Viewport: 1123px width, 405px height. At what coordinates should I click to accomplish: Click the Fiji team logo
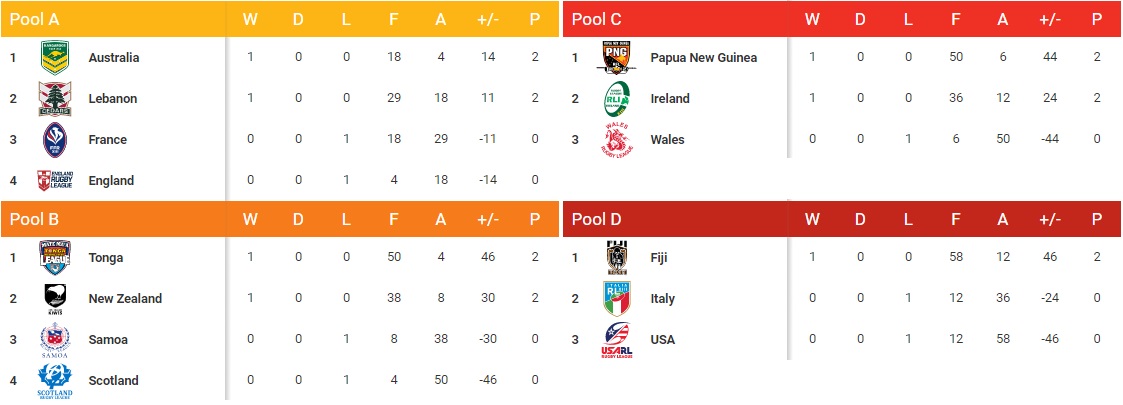[x=616, y=258]
